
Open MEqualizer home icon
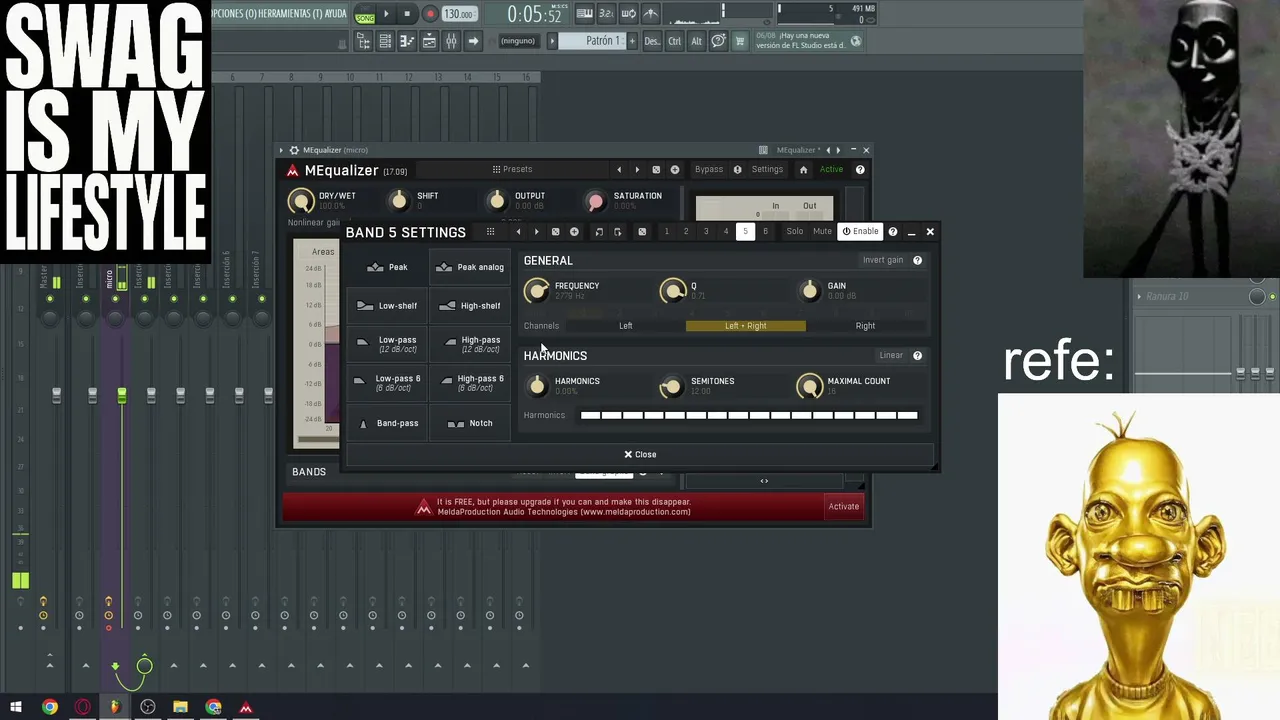point(803,170)
